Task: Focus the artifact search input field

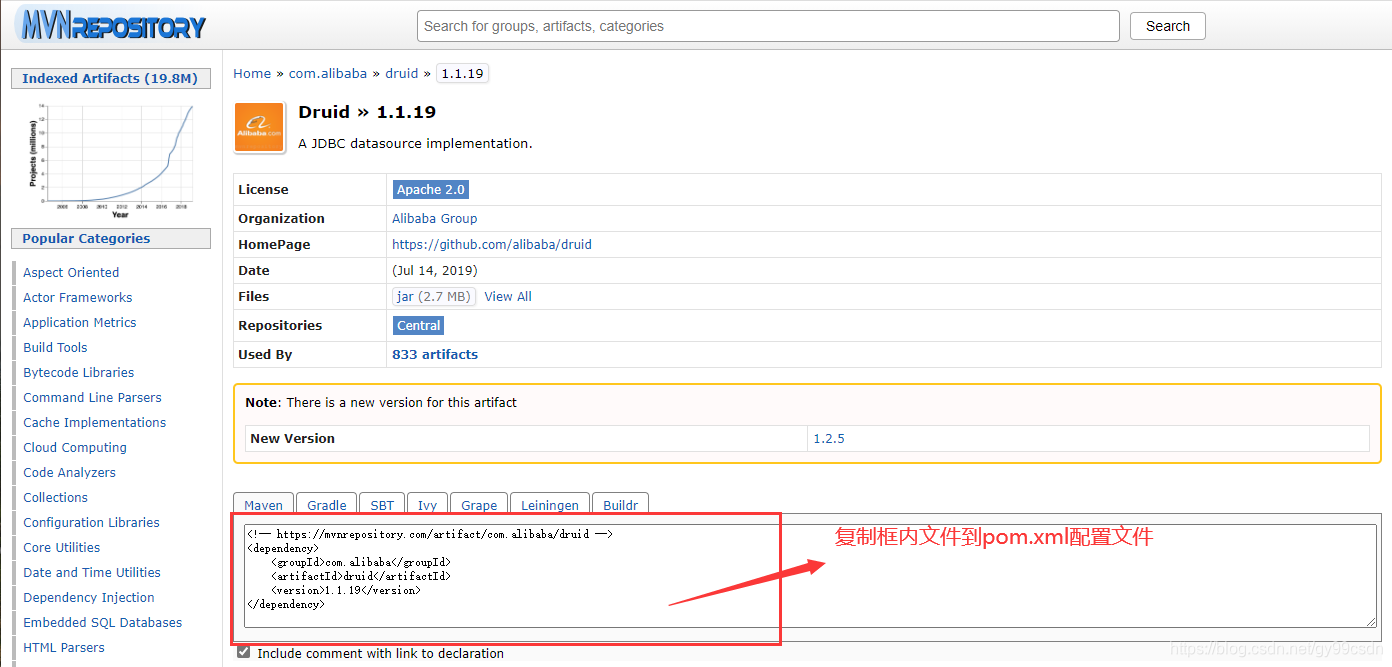Action: 768,26
